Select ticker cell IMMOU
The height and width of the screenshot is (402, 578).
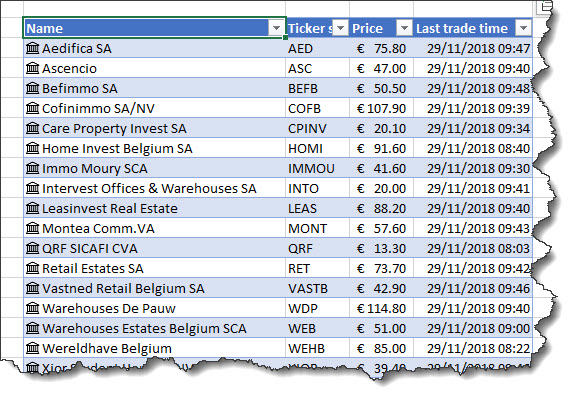pos(317,168)
